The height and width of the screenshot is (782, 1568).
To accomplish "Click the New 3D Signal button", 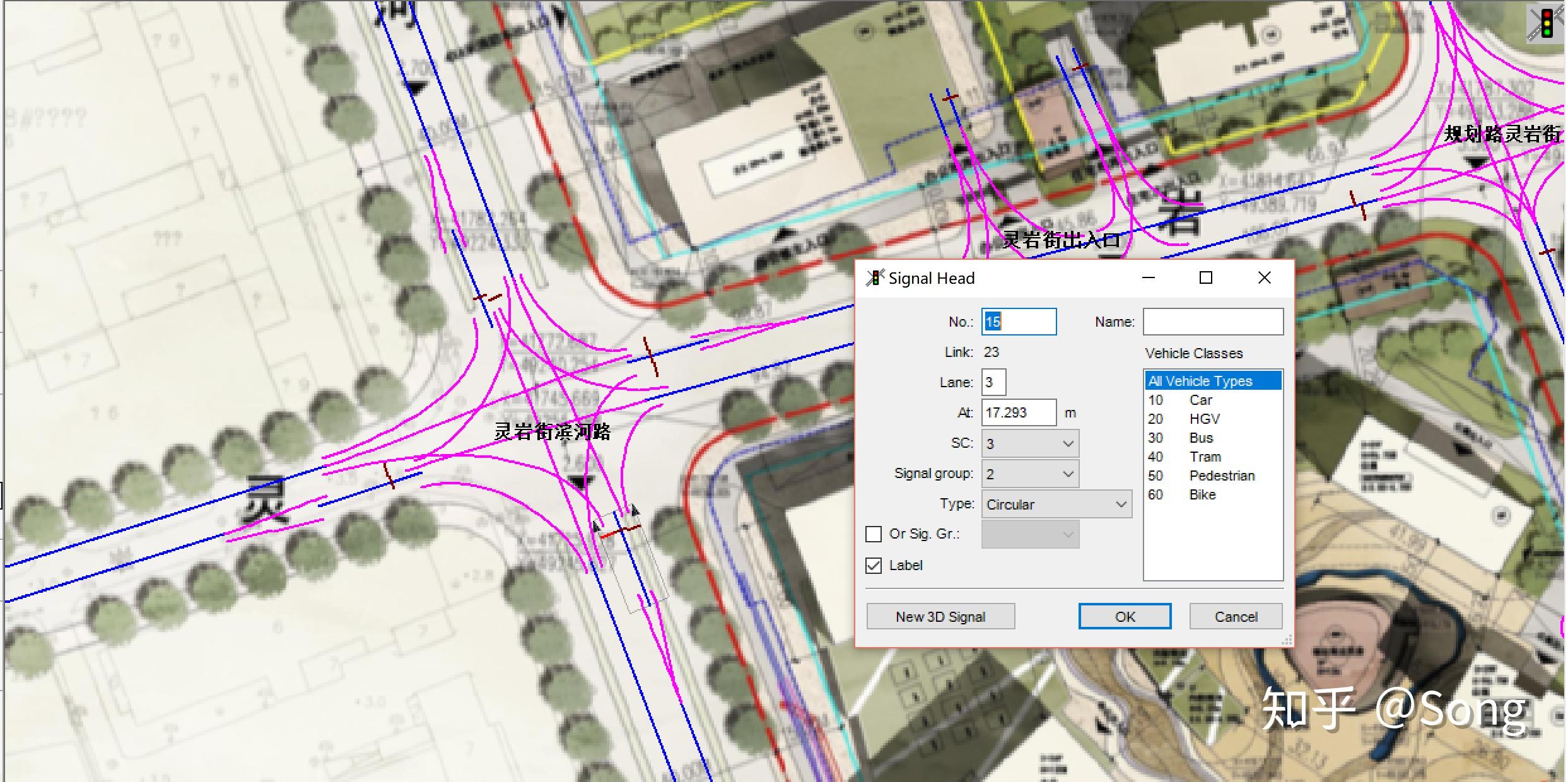I will tap(940, 617).
